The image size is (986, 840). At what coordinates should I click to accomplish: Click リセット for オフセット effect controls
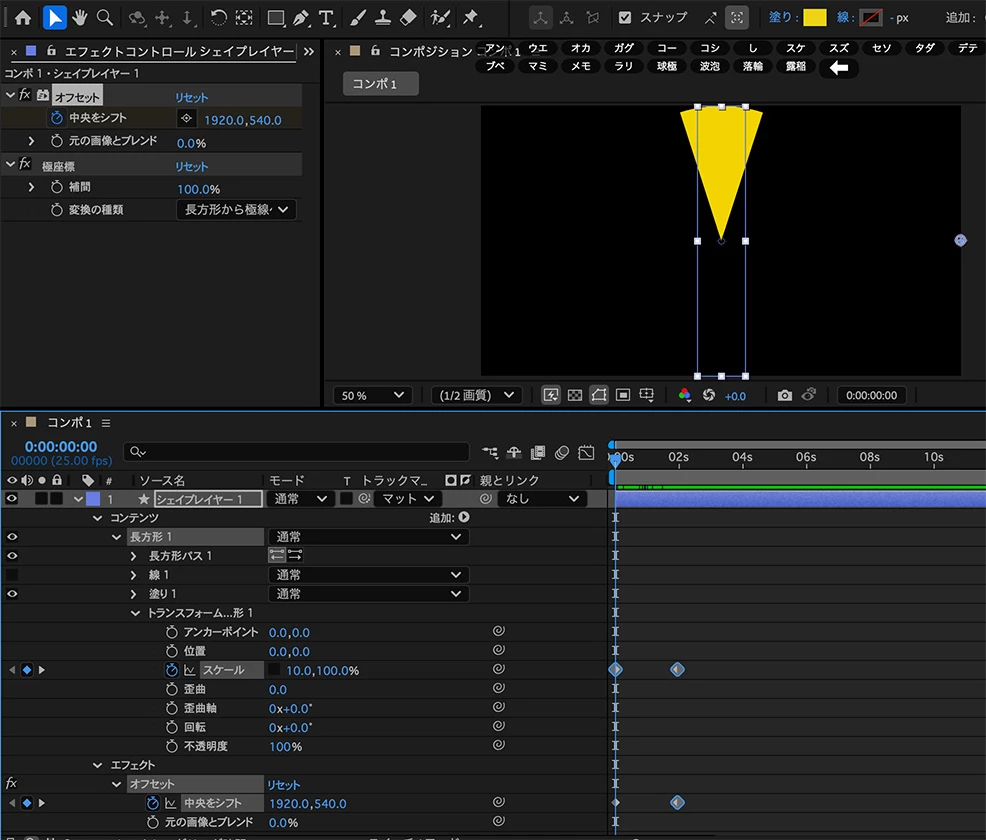191,97
